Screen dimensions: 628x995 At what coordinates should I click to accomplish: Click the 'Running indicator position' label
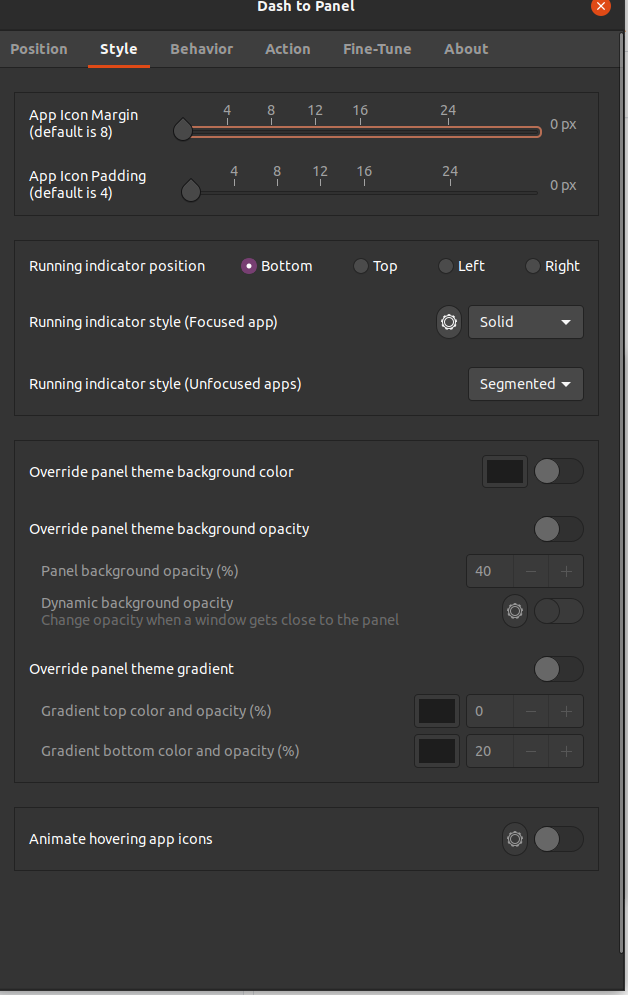117,266
